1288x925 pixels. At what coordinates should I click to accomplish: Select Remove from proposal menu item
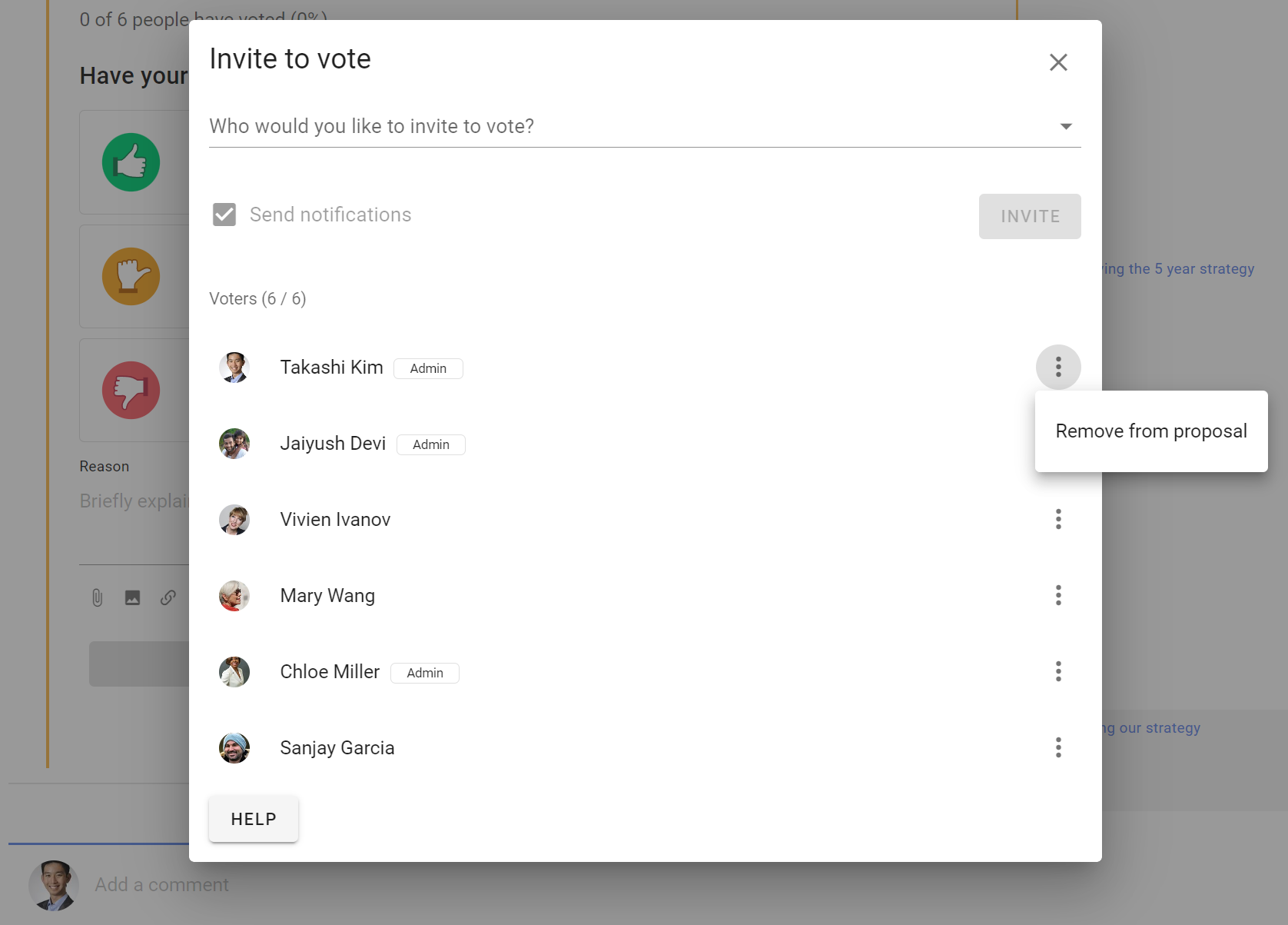tap(1151, 431)
